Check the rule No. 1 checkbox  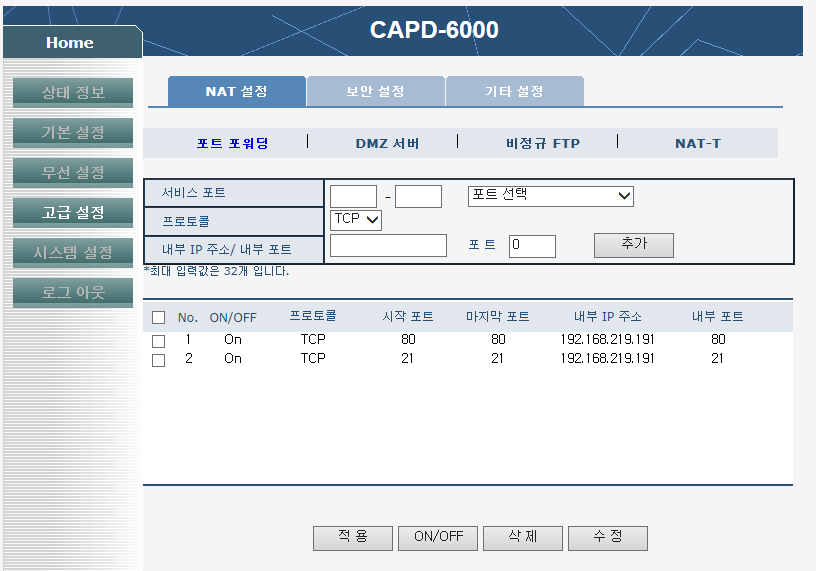click(x=159, y=341)
